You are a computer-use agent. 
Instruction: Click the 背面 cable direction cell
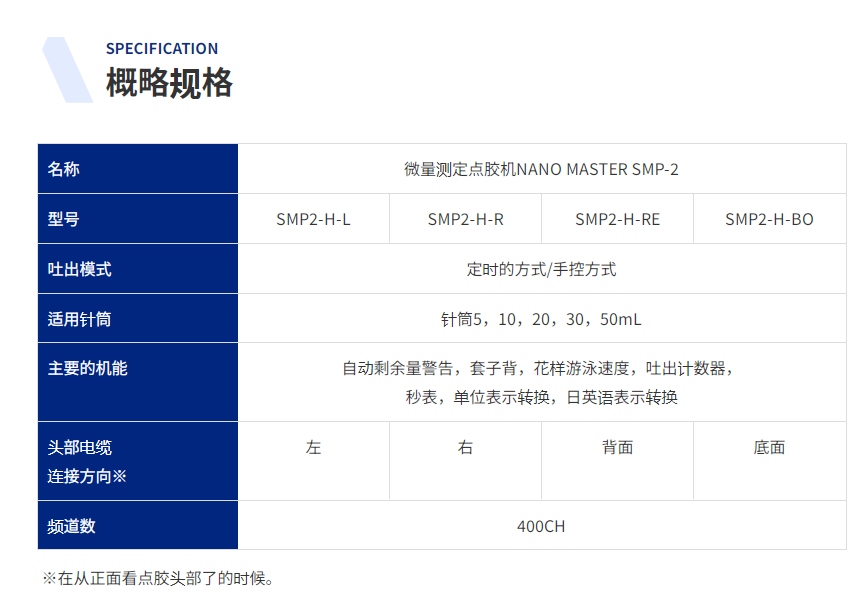tap(617, 448)
